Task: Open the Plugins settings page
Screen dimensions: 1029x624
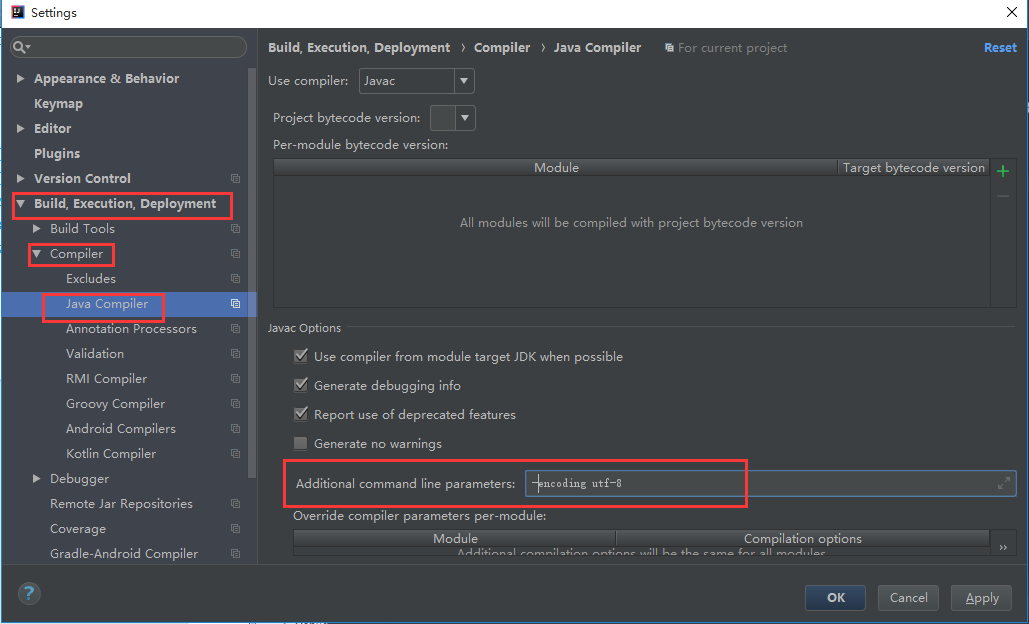Action: pos(57,154)
